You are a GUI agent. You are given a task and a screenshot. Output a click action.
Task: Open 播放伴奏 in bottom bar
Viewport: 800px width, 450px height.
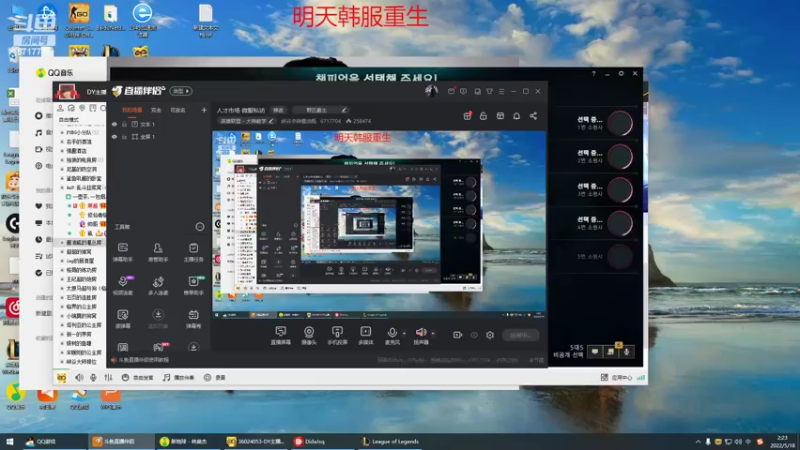(179, 378)
